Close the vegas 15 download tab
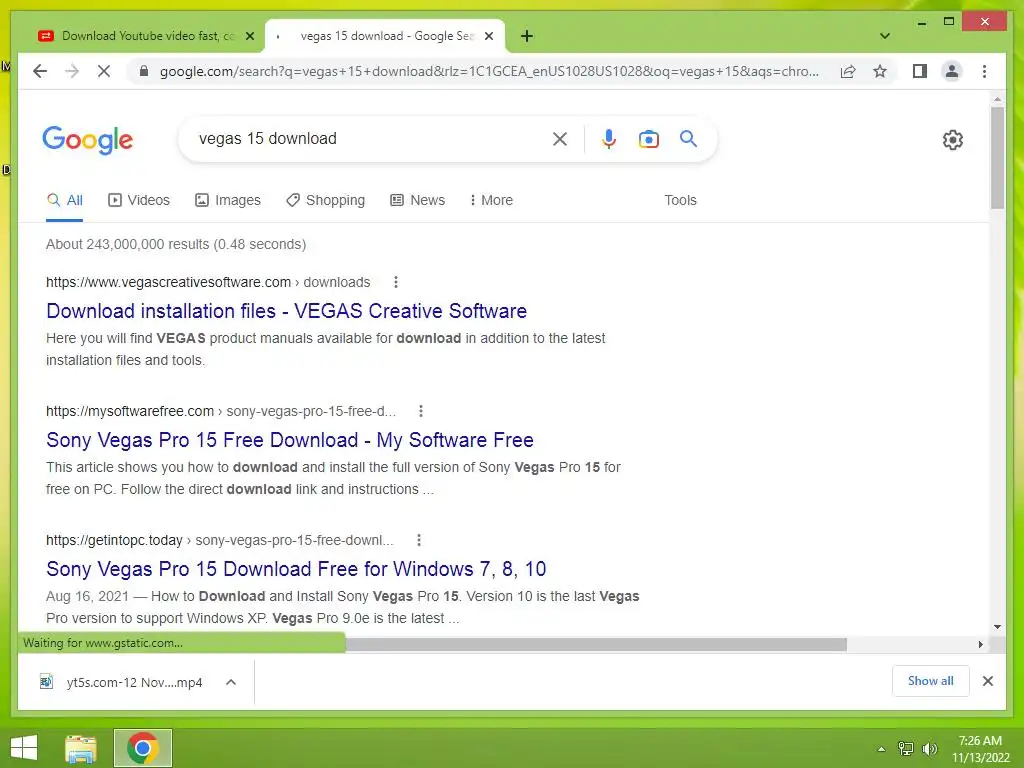This screenshot has width=1024, height=768. [x=489, y=36]
